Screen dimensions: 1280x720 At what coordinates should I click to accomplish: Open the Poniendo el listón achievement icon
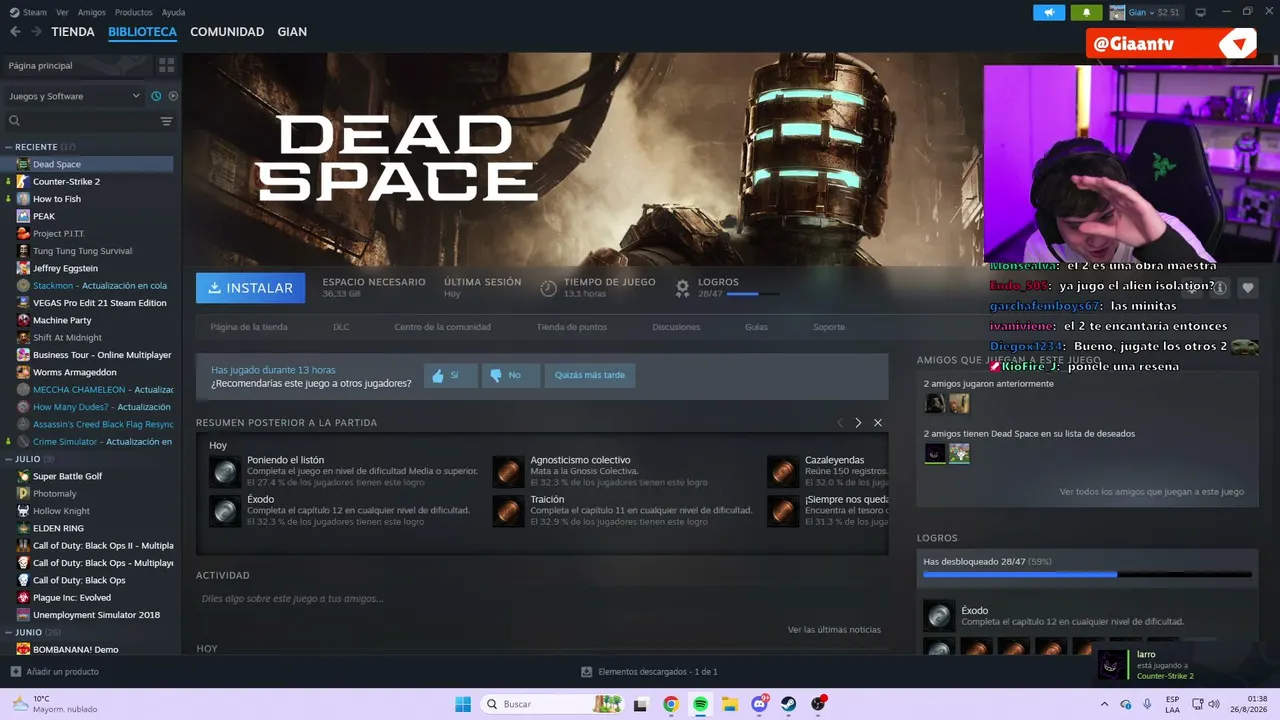225,471
